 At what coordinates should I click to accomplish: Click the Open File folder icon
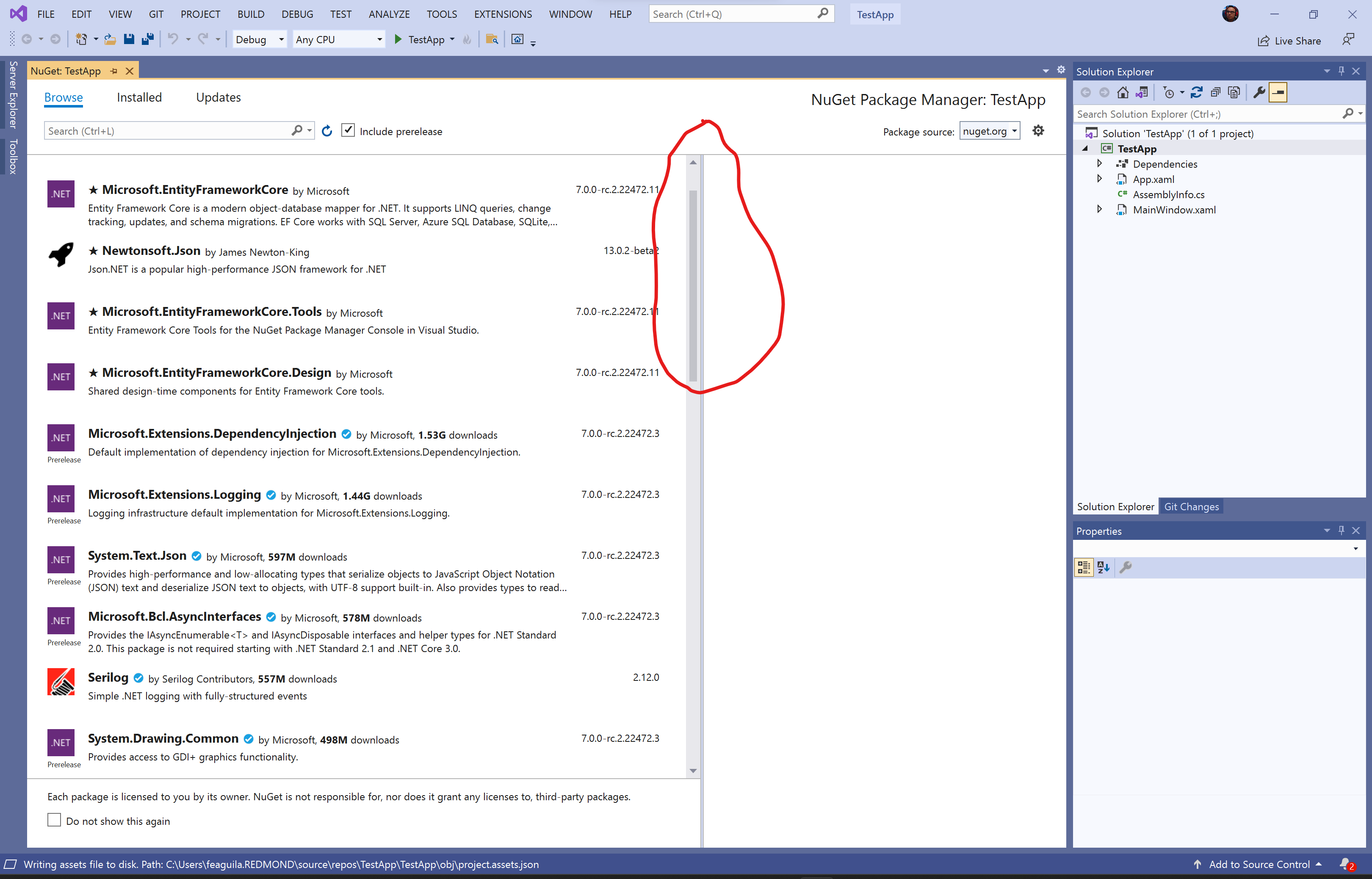coord(110,39)
